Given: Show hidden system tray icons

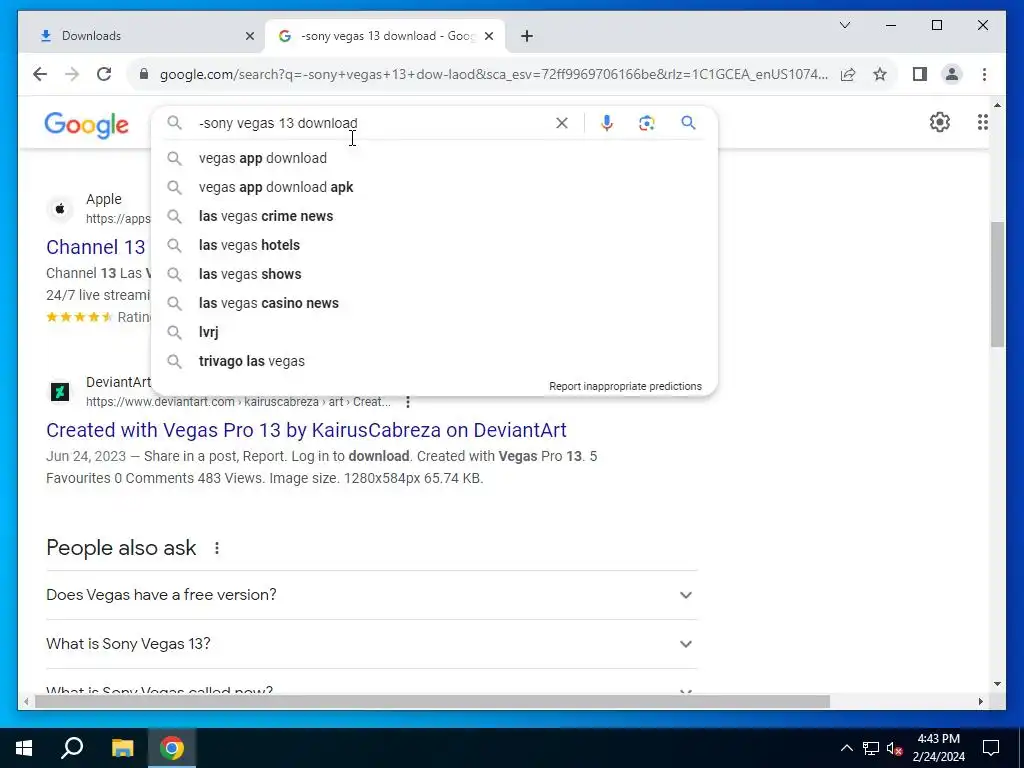Looking at the screenshot, I should pos(846,748).
